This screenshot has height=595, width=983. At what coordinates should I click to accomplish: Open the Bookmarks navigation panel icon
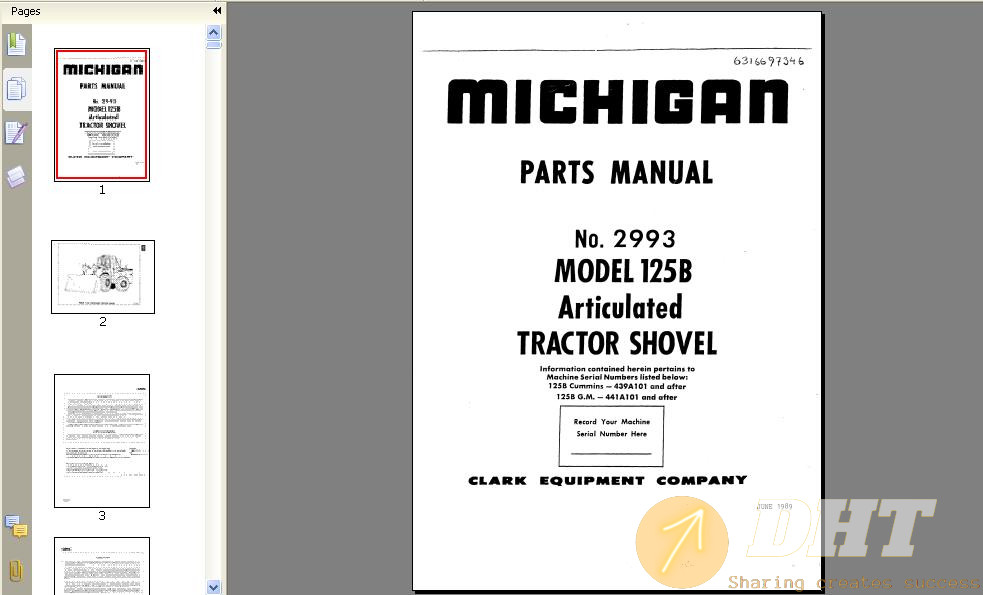coord(16,45)
